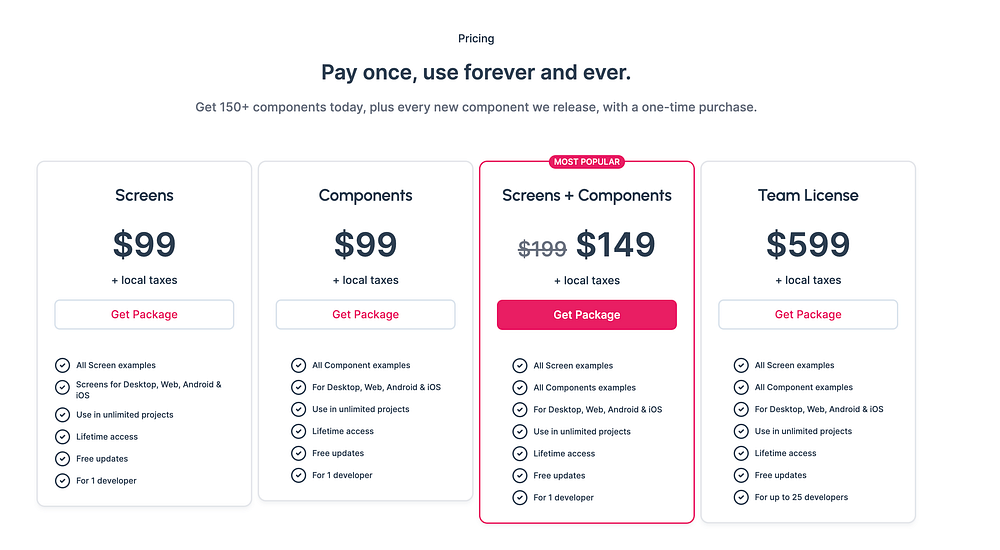
Task: Click the MOST POPULAR badge
Action: tap(587, 162)
